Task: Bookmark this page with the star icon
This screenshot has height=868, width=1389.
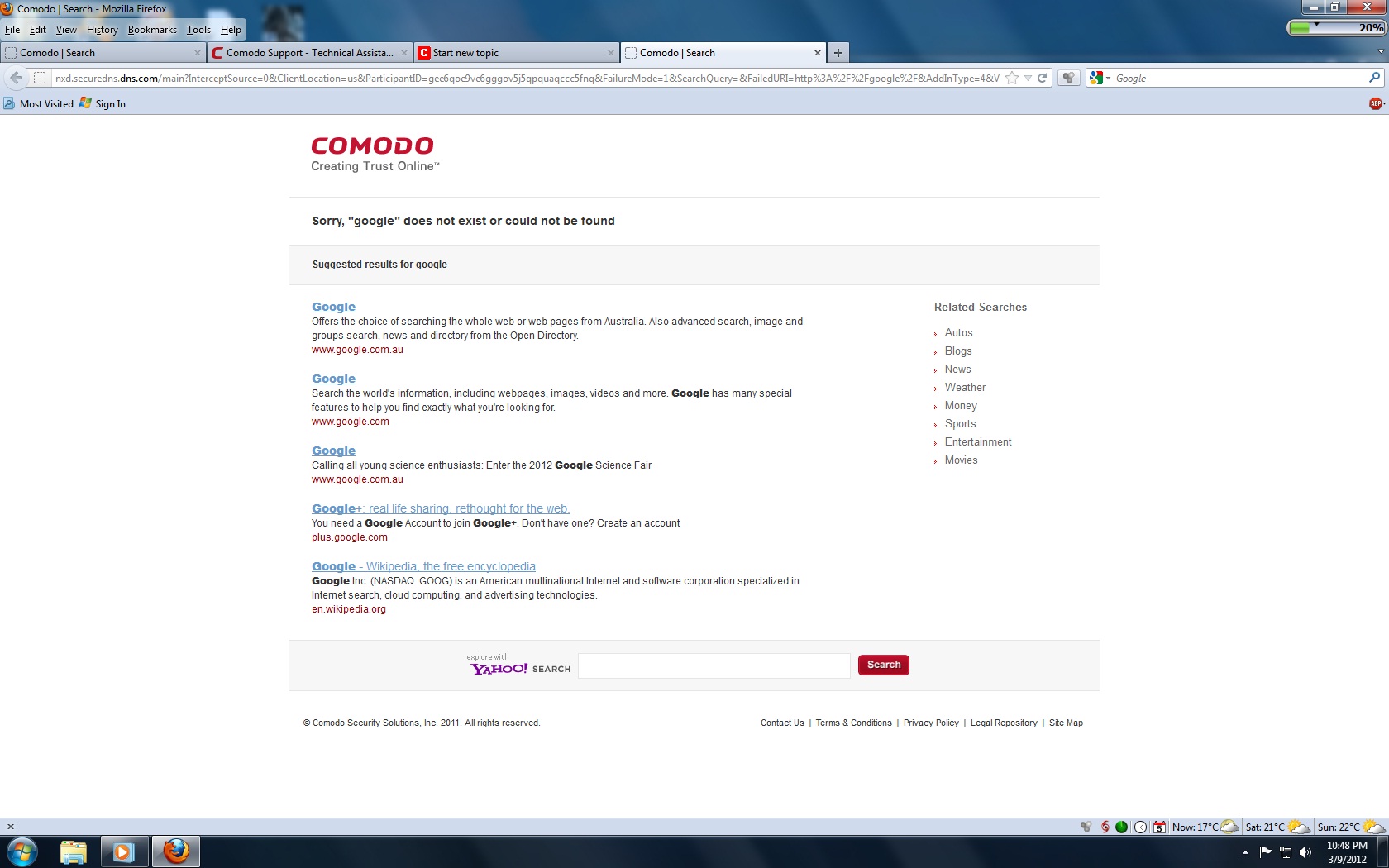Action: [x=1012, y=78]
